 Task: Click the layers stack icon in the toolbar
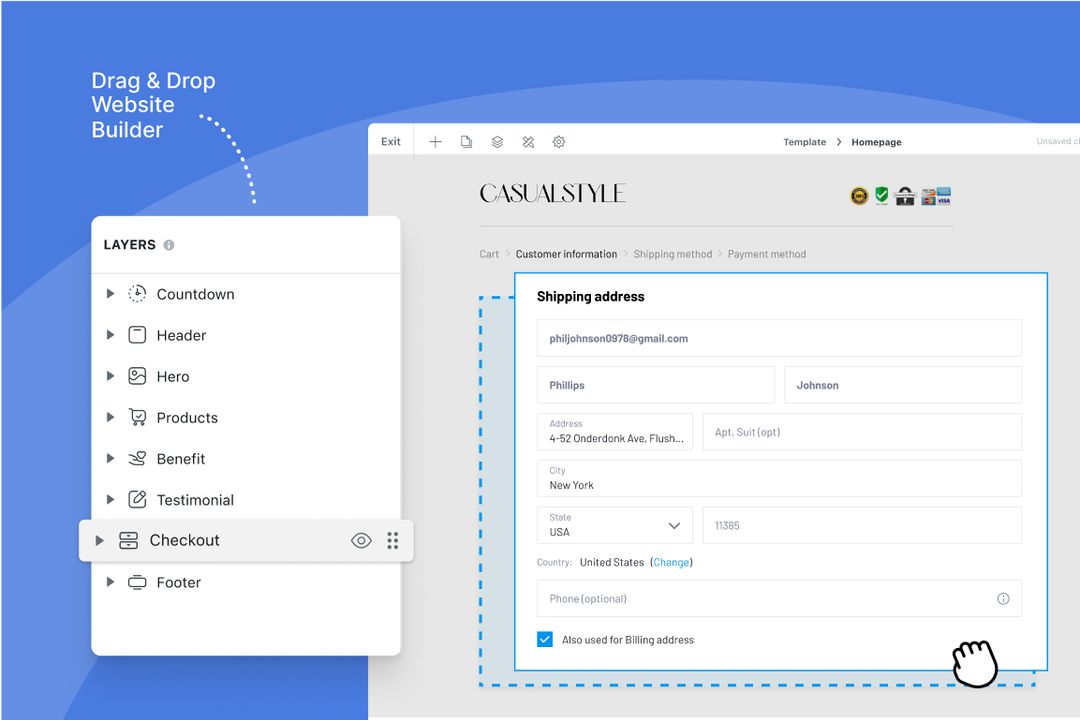[497, 141]
